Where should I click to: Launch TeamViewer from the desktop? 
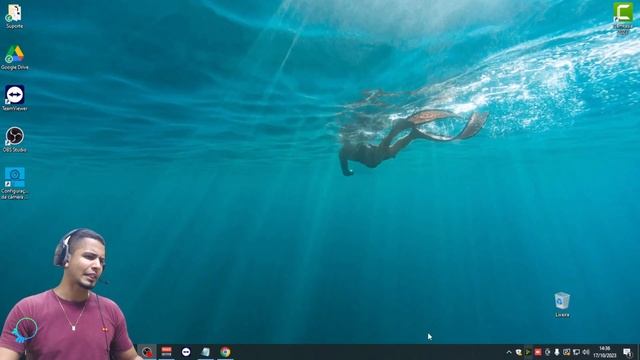[14, 98]
